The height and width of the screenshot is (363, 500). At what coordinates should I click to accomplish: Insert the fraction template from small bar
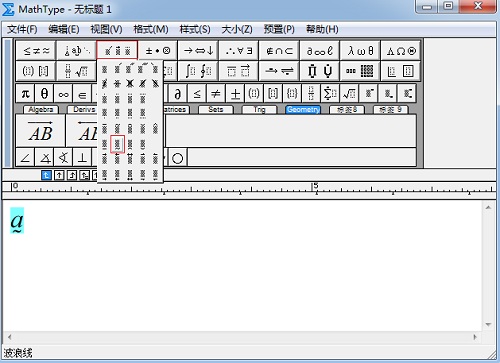(x=311, y=94)
